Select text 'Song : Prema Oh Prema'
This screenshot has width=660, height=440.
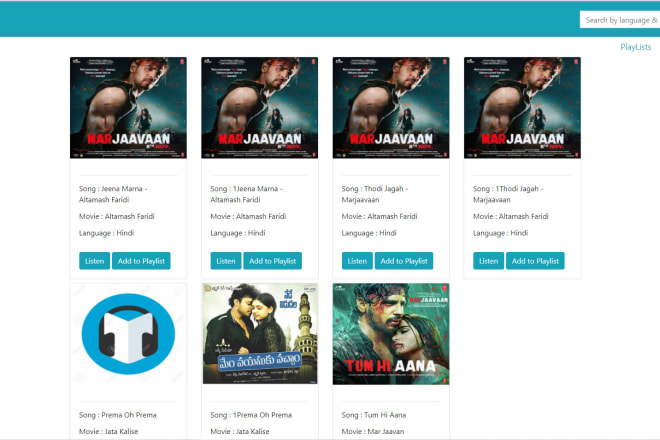click(117, 415)
